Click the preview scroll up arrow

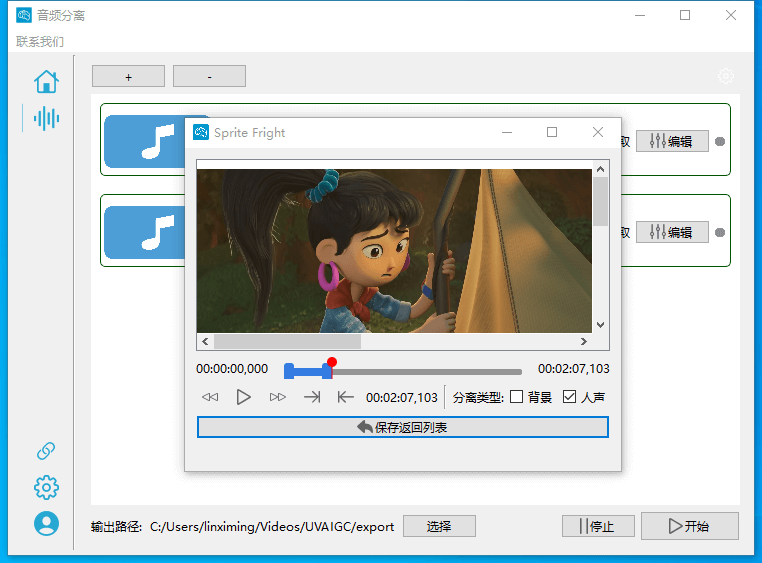601,169
